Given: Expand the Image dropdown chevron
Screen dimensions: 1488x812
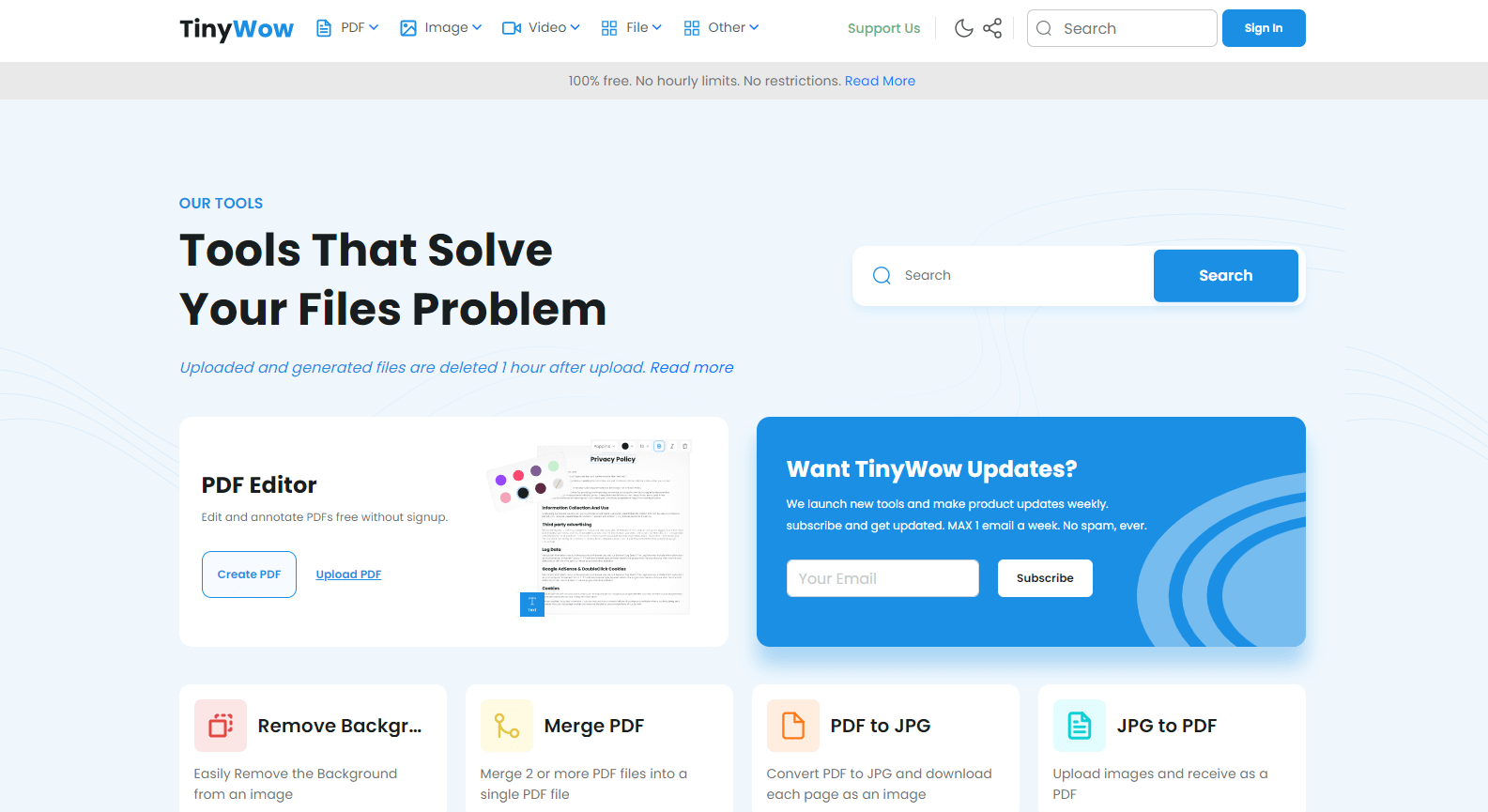Looking at the screenshot, I should (477, 27).
